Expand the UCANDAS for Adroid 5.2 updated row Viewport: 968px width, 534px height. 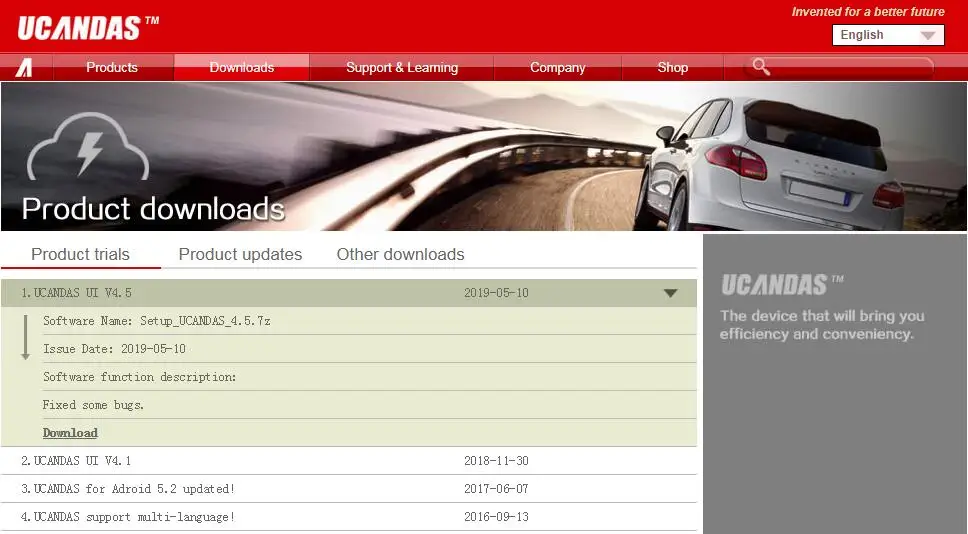pyautogui.click(x=349, y=488)
